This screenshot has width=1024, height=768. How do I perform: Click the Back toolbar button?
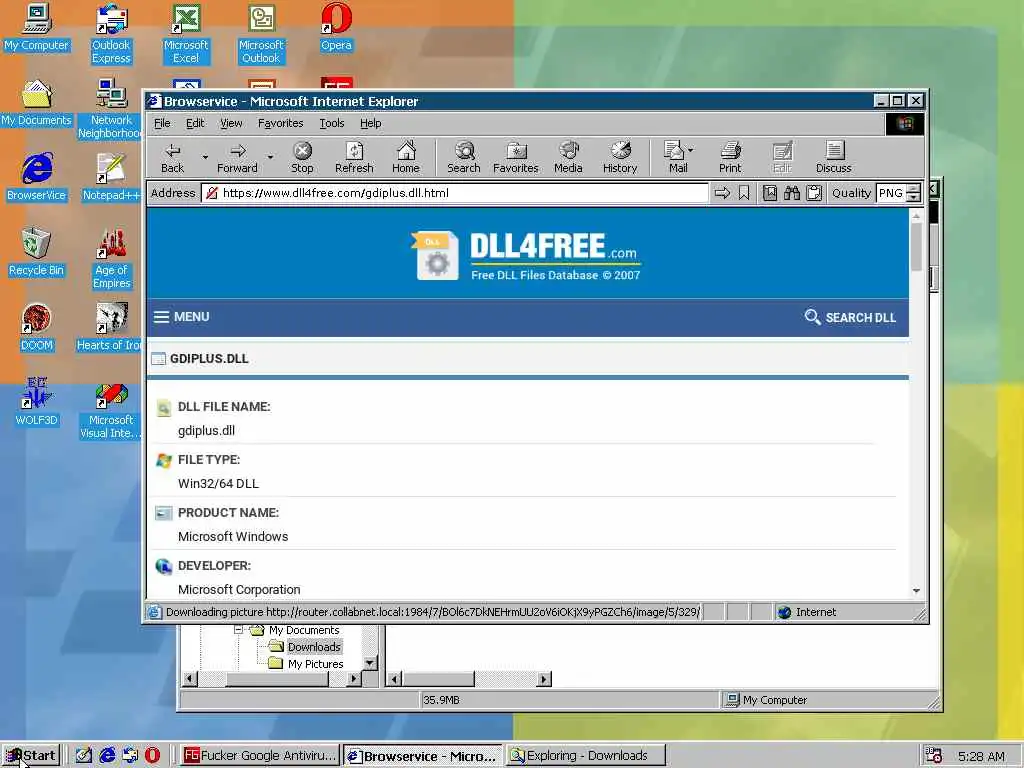pyautogui.click(x=172, y=158)
